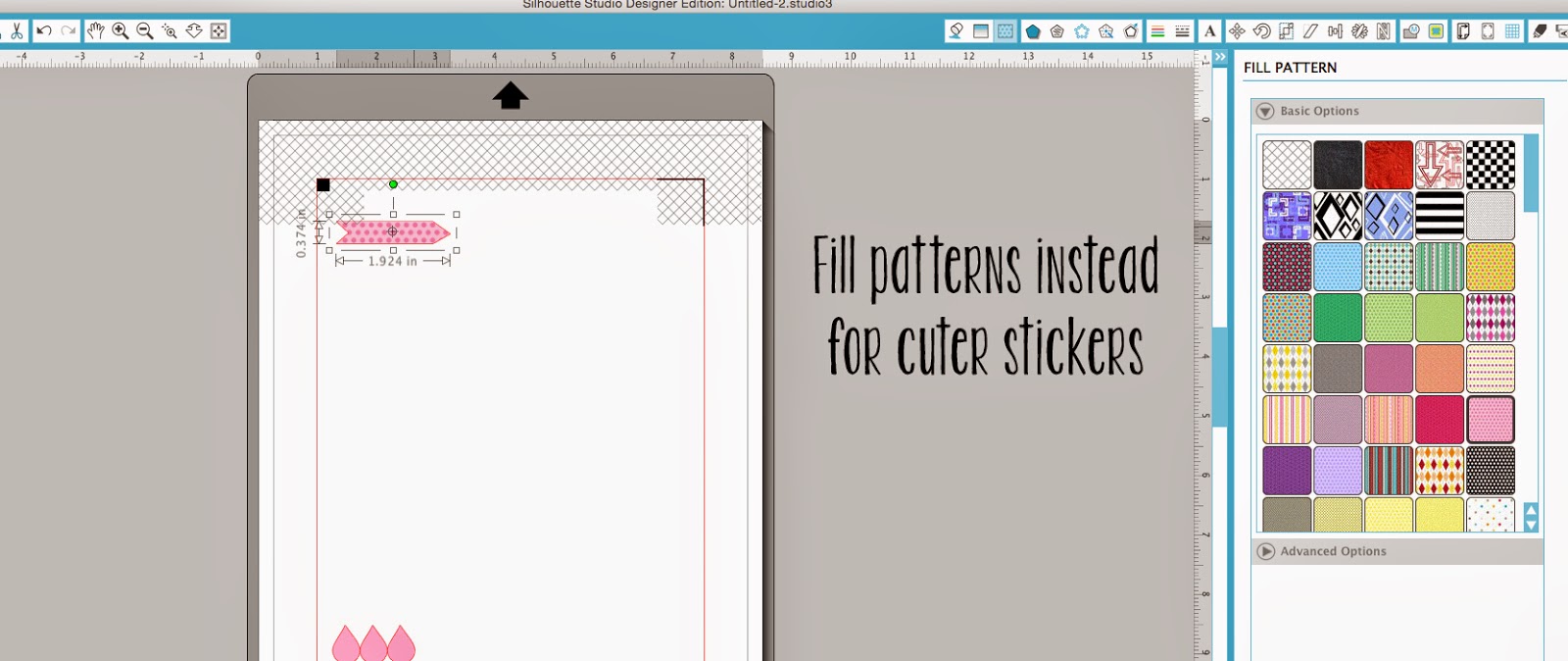Open the Grid settings icon

pos(1512,31)
